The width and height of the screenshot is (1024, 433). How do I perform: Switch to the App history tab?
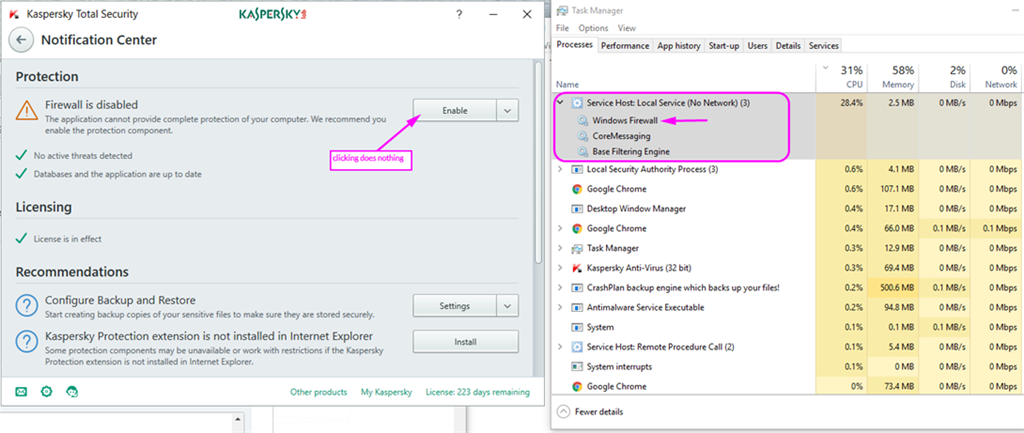[679, 46]
